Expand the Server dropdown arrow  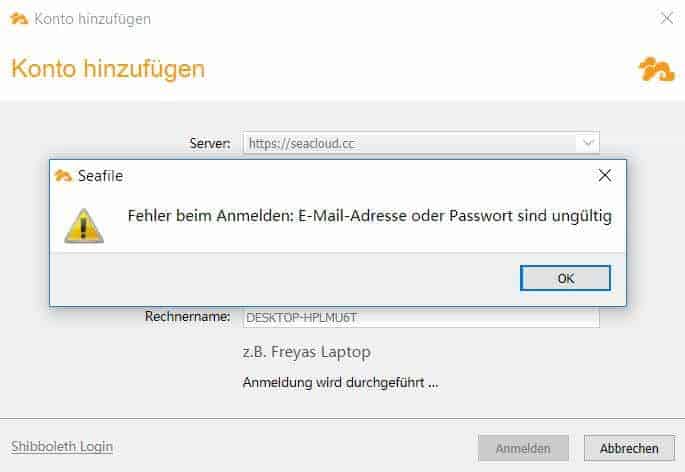(588, 143)
